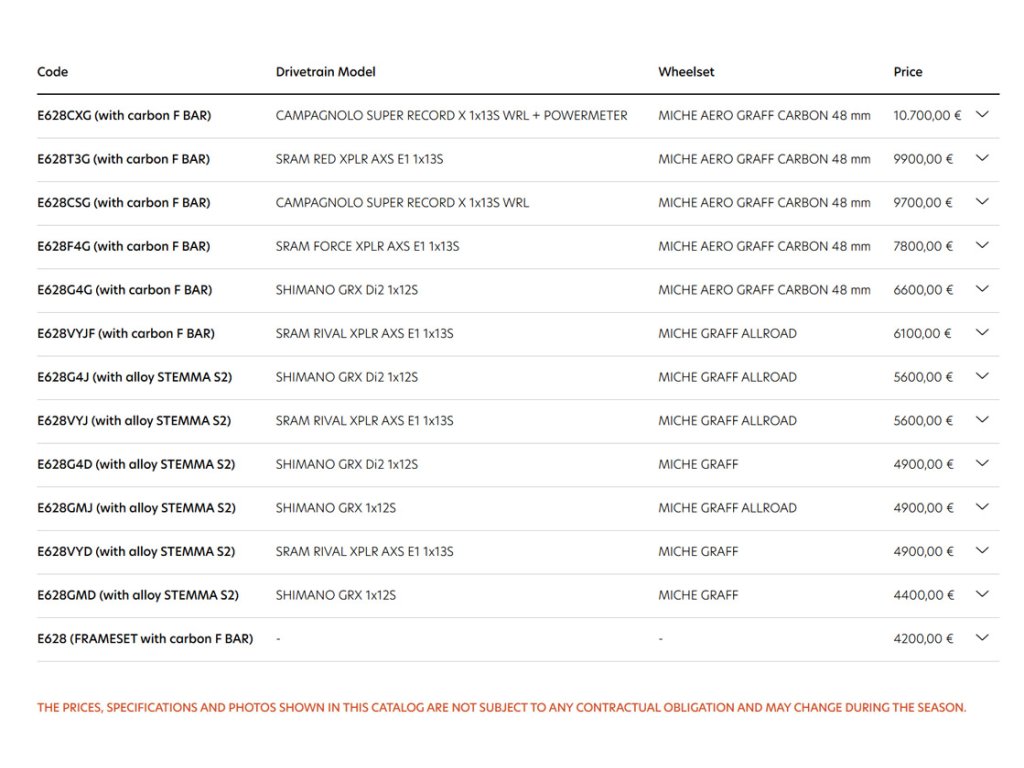Expand the E628VYJ alloy STEMMA row chevron
The image size is (1024, 768).
982,420
